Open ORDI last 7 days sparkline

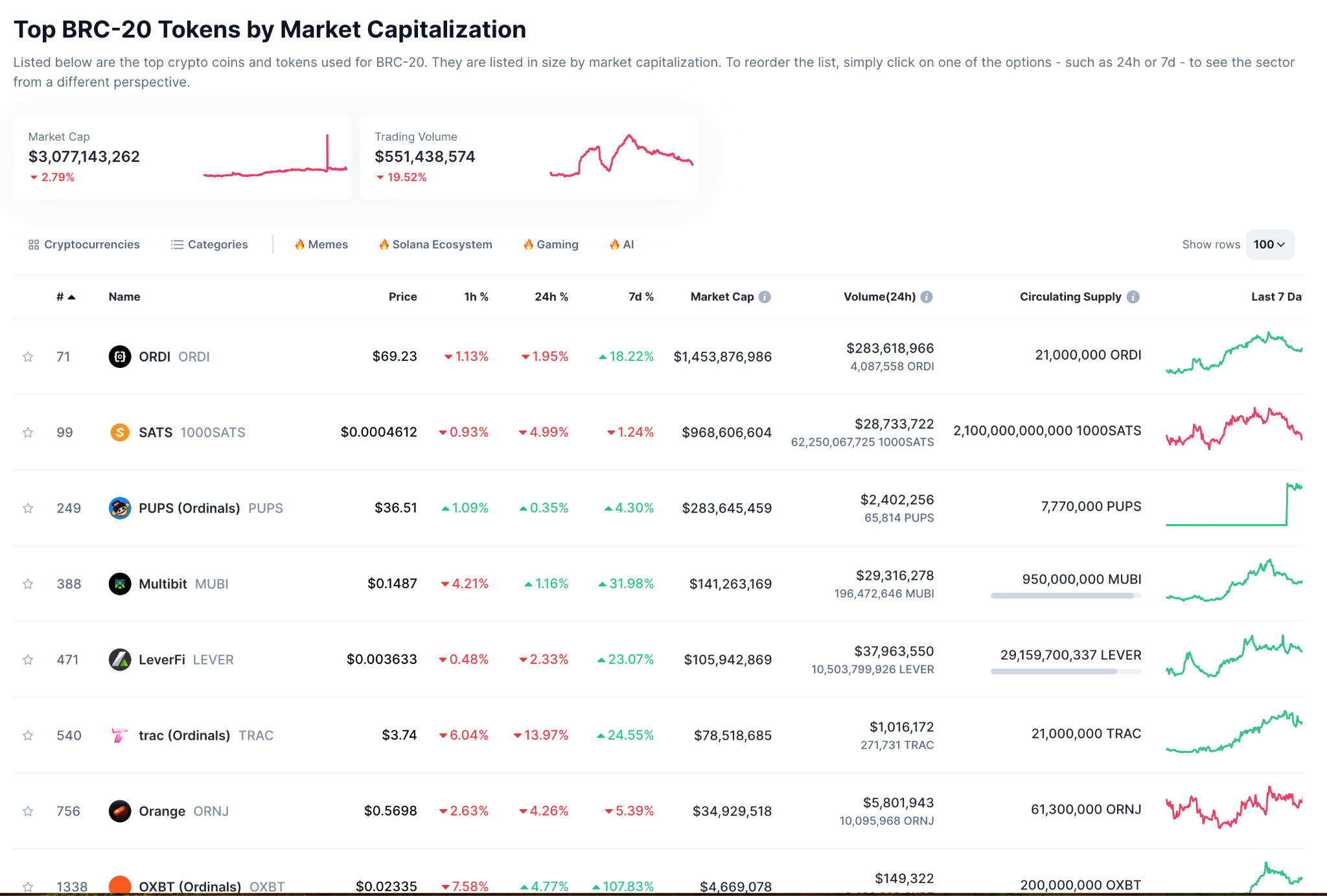coord(1234,354)
